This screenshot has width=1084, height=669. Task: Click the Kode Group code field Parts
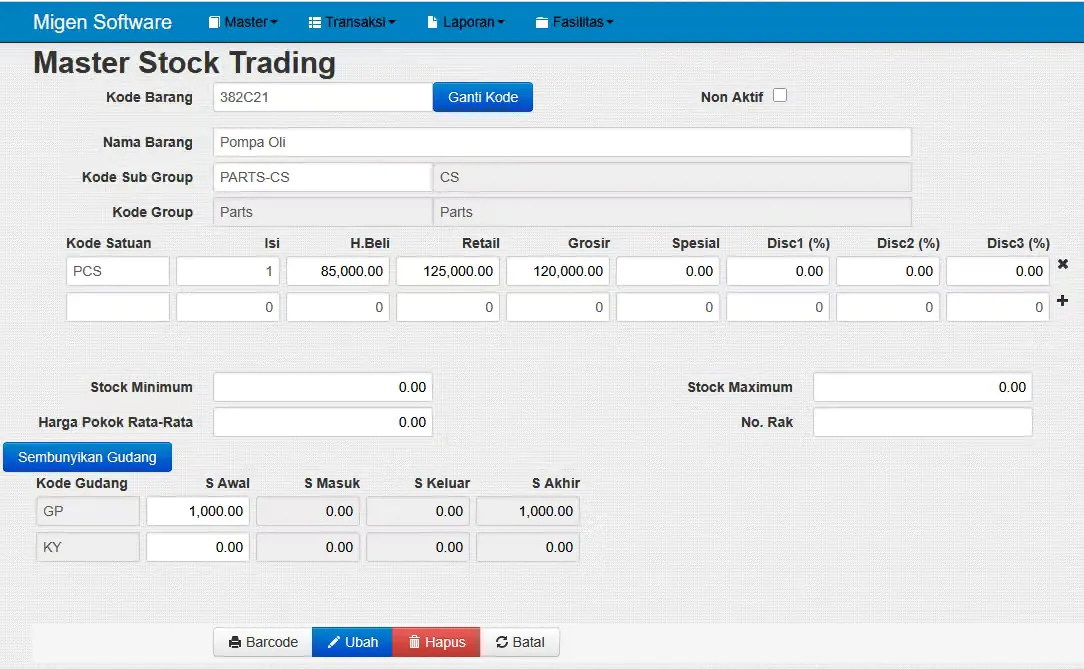click(x=323, y=212)
